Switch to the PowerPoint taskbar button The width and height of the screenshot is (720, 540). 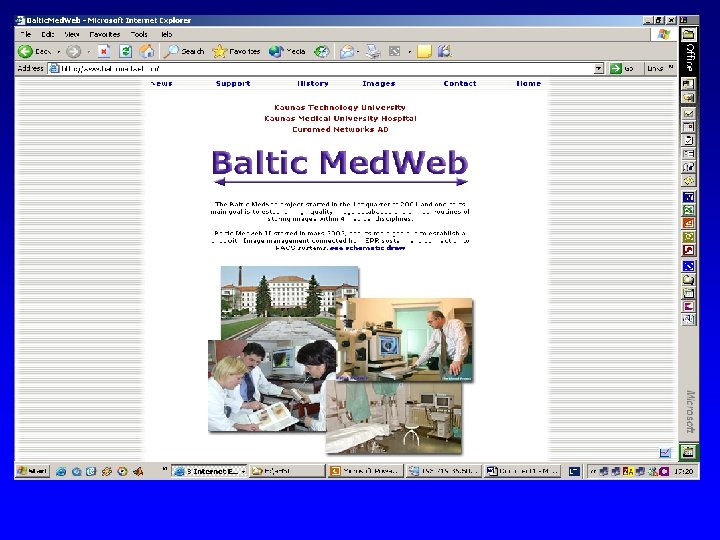366,471
